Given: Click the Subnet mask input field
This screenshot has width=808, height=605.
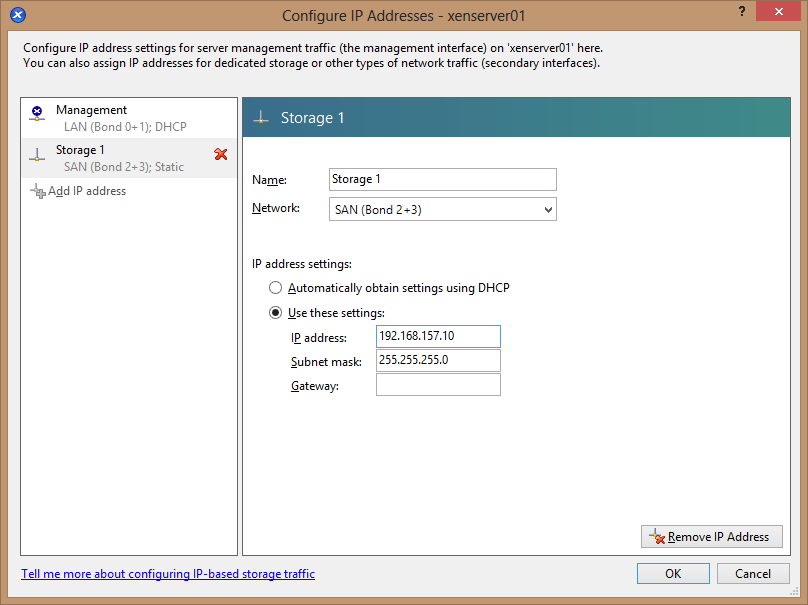Looking at the screenshot, I should [438, 360].
